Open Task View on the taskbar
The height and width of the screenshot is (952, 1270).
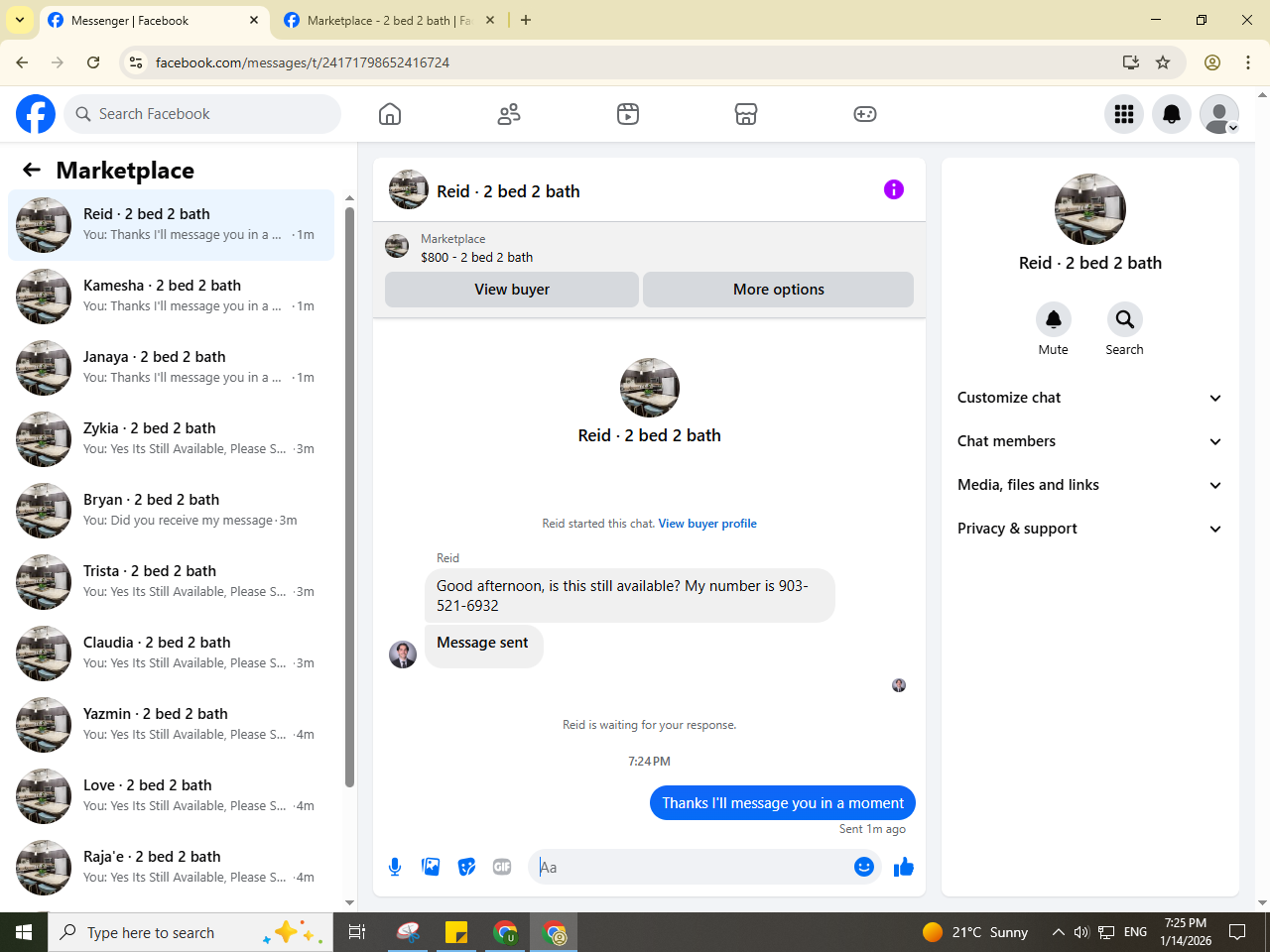point(357,932)
